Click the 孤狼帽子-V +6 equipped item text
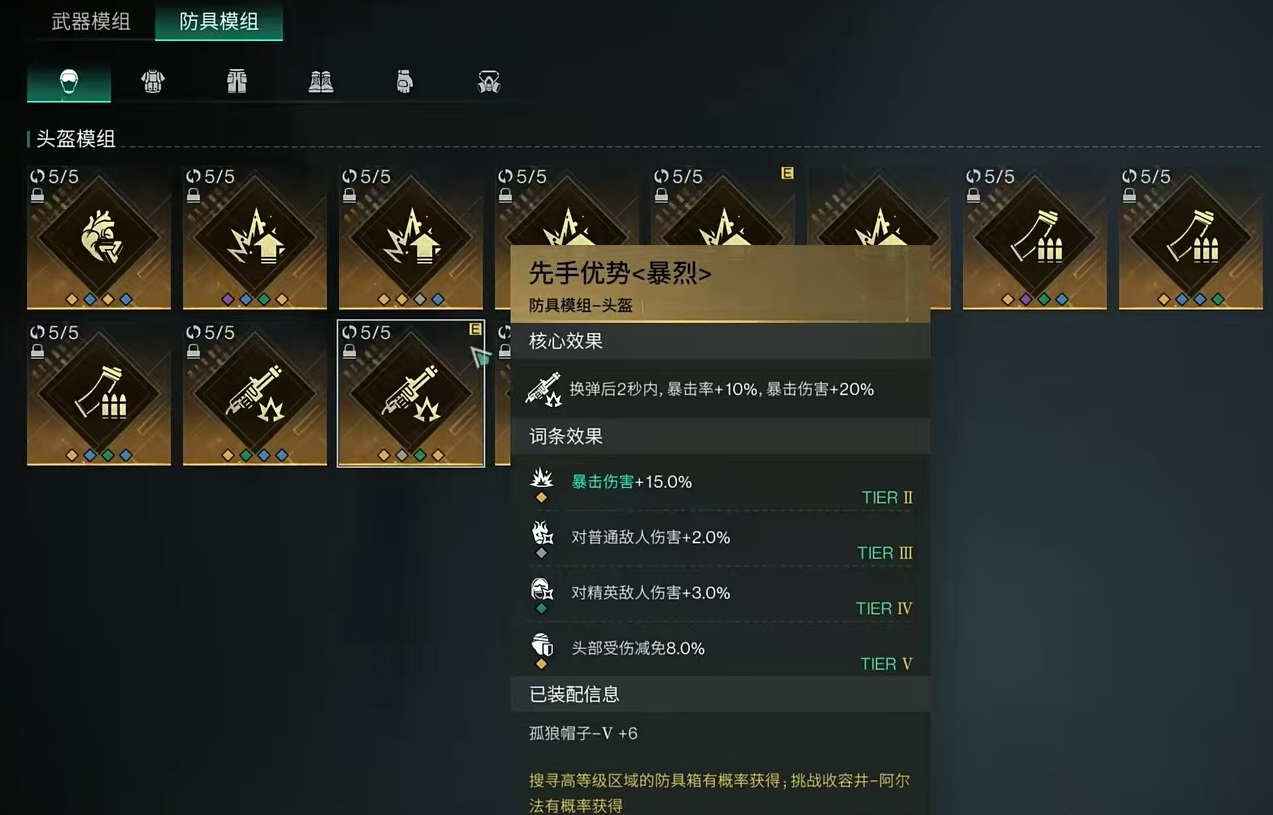Screen dimensions: 1273x815 (583, 733)
